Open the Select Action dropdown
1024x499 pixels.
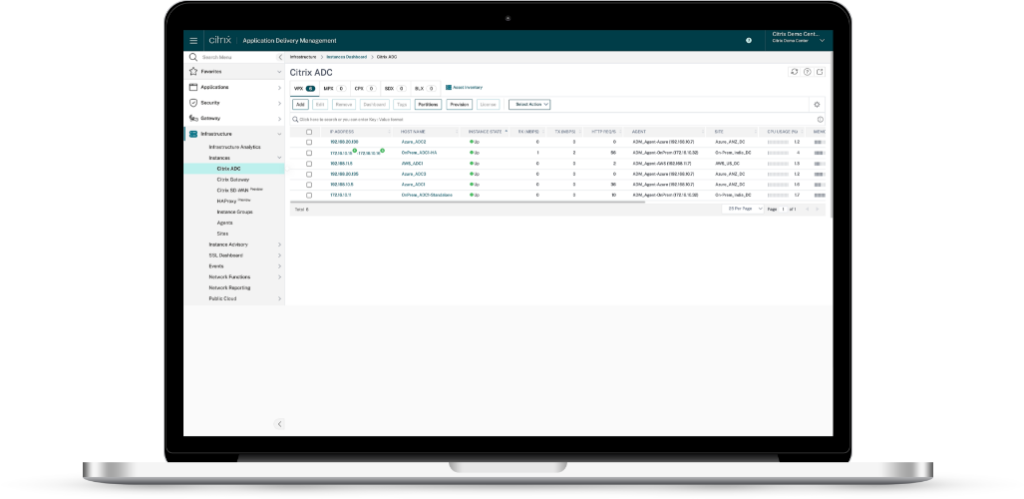tap(530, 104)
